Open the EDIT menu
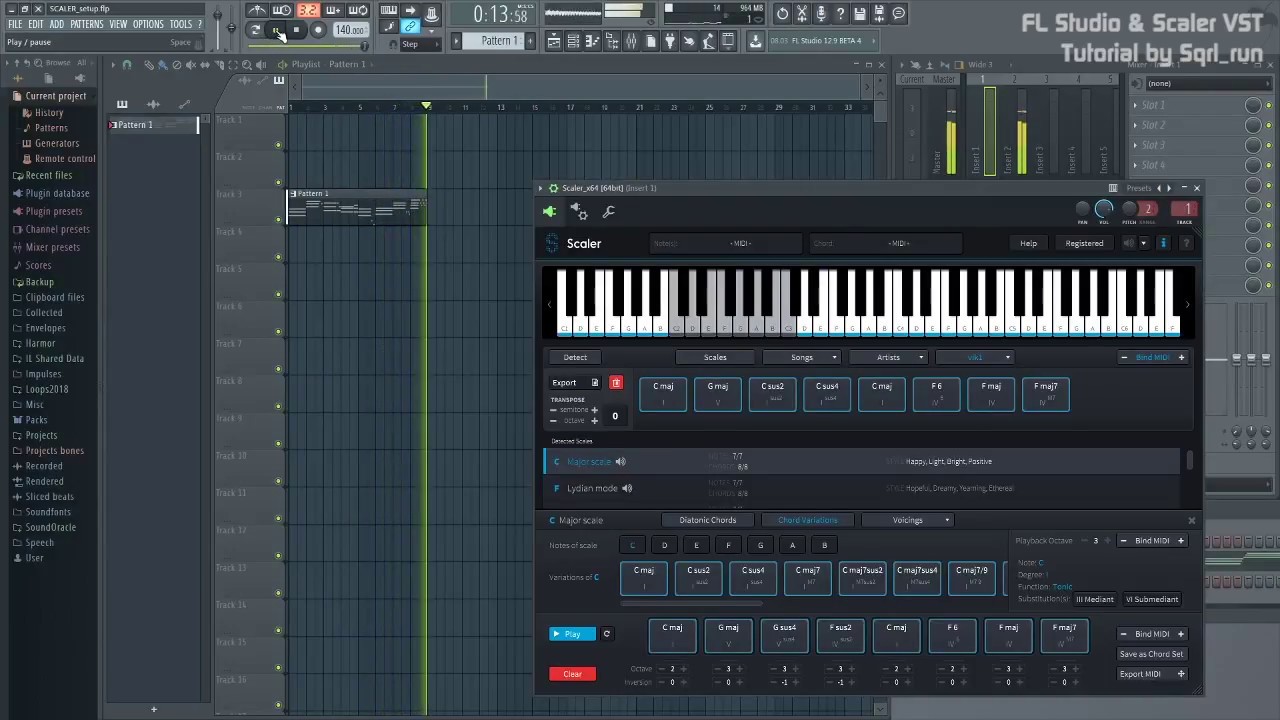Screen dimensions: 1280x720 (36, 24)
